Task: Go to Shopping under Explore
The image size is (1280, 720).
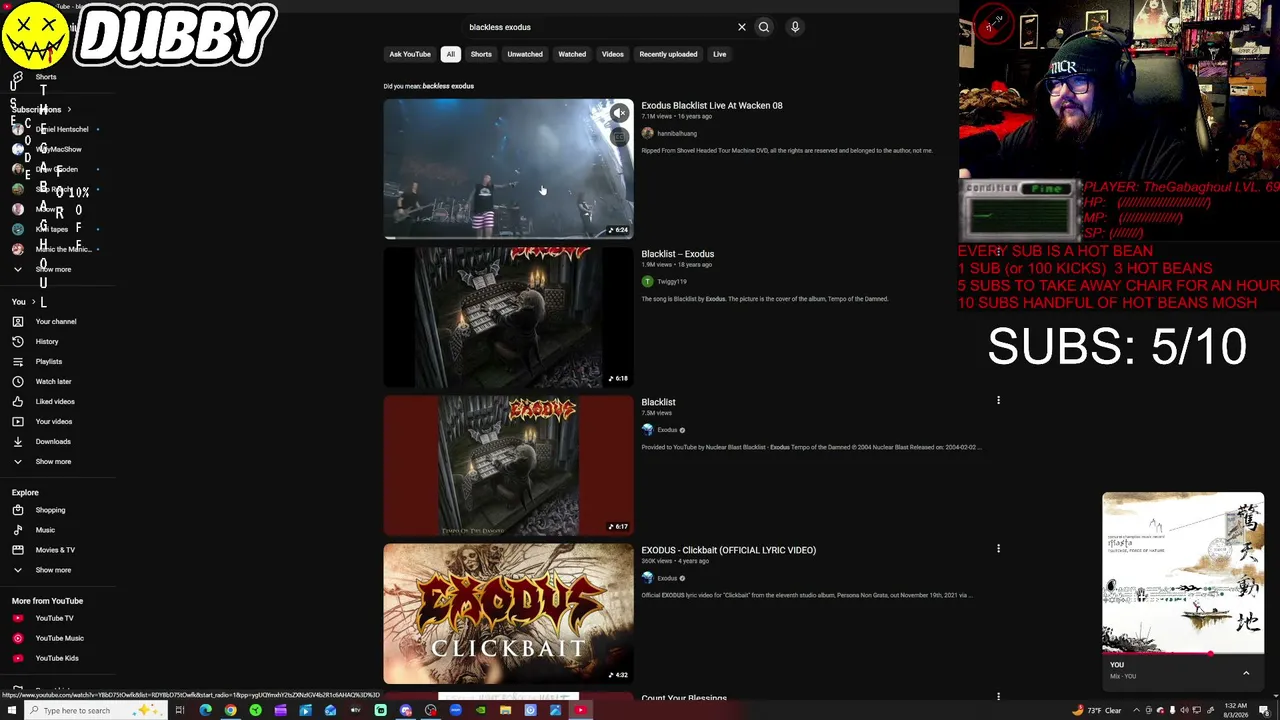Action: (x=50, y=510)
